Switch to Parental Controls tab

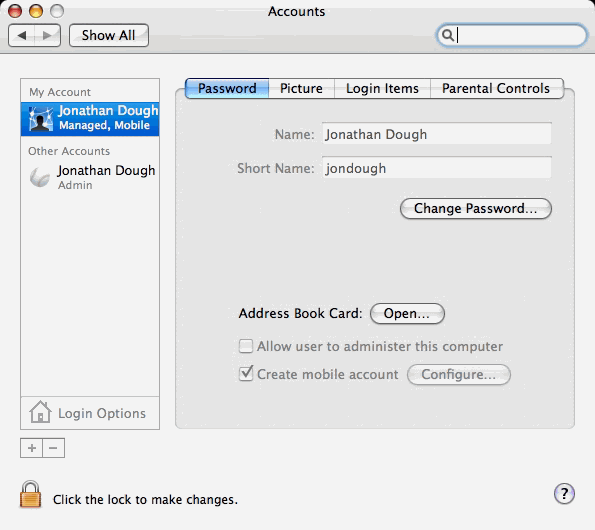point(497,88)
